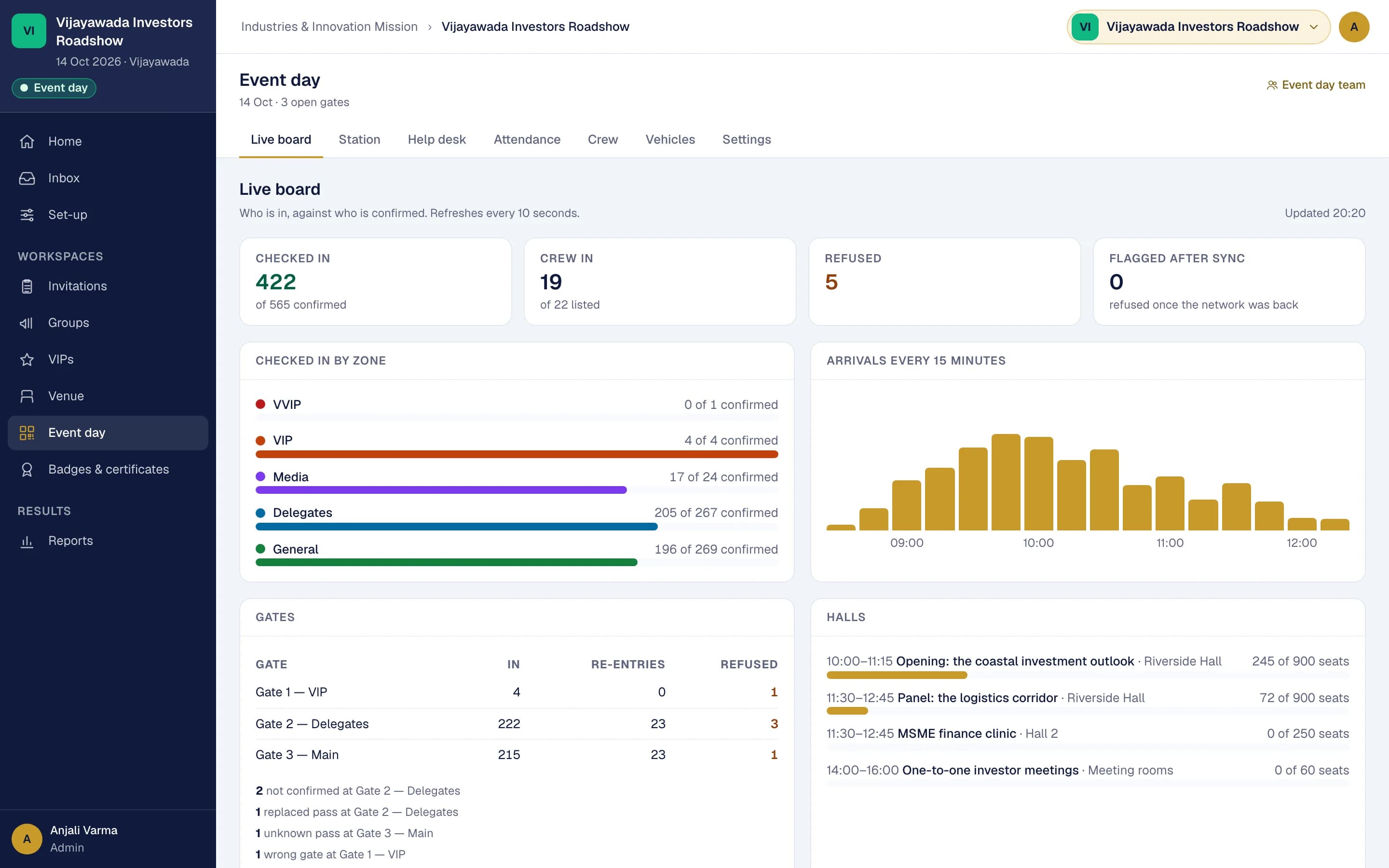Click the Refused 5 card value
The height and width of the screenshot is (868, 1389).
[831, 282]
